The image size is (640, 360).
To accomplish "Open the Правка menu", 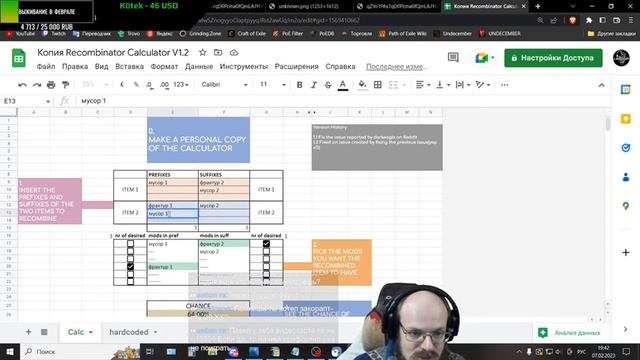I will [75, 67].
